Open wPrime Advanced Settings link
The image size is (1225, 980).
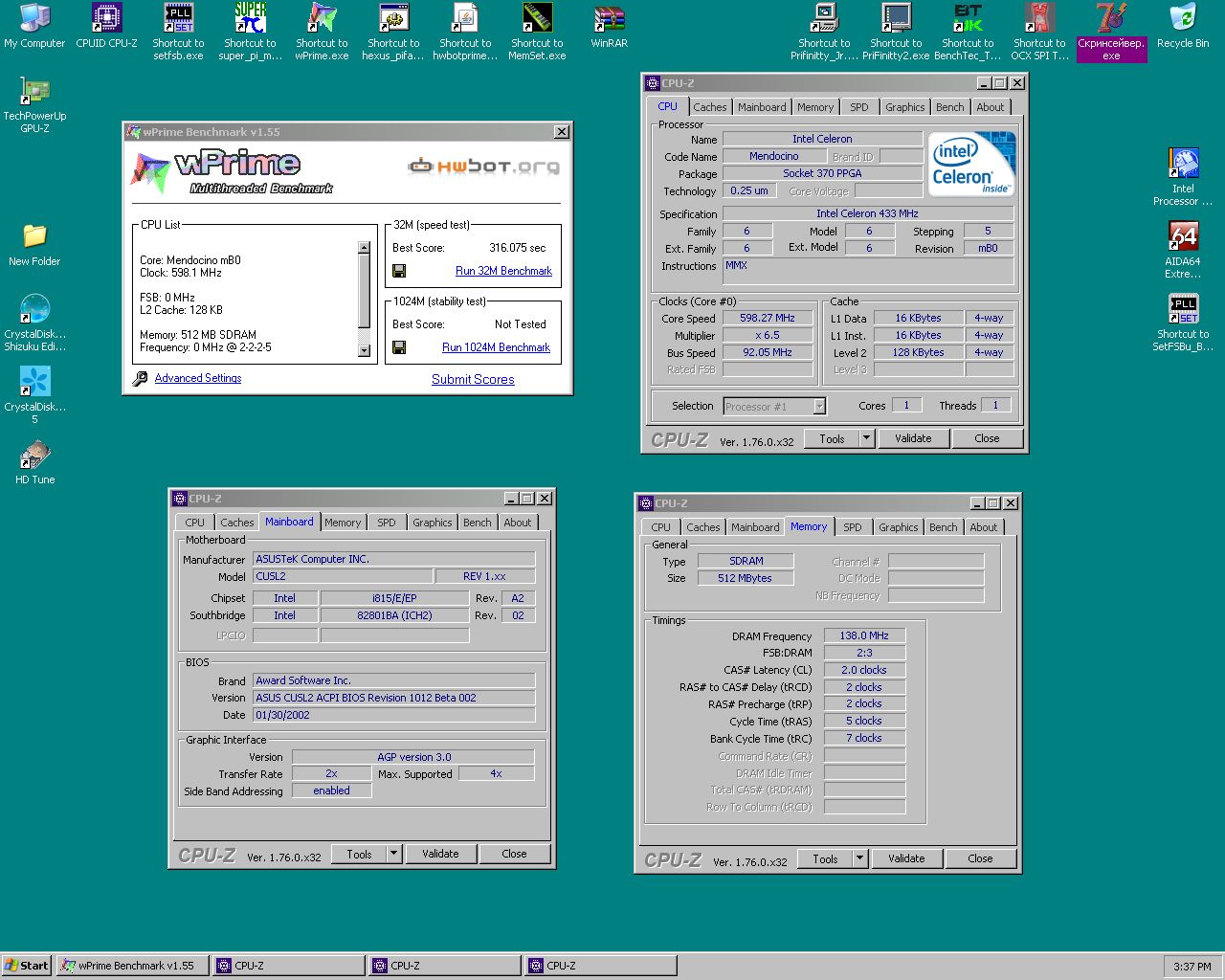tap(198, 378)
